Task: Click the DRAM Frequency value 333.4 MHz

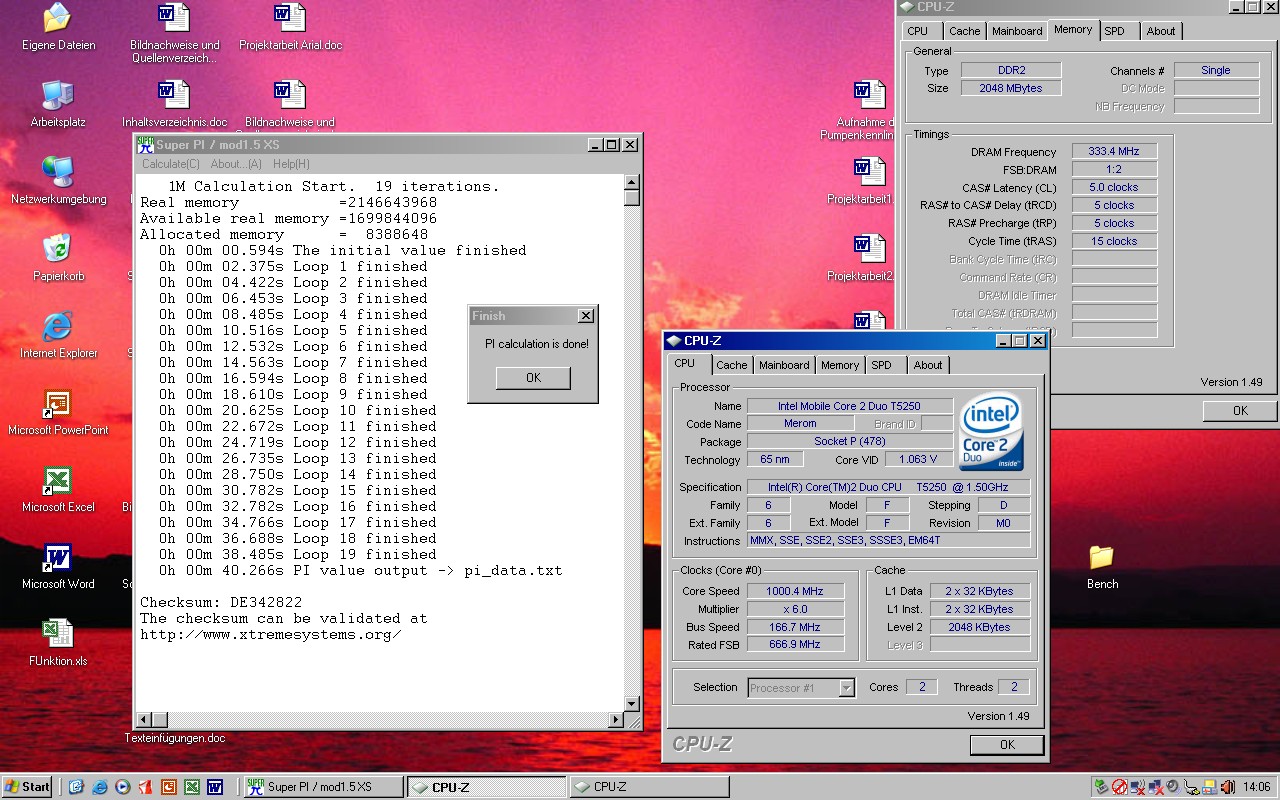Action: tap(1115, 152)
